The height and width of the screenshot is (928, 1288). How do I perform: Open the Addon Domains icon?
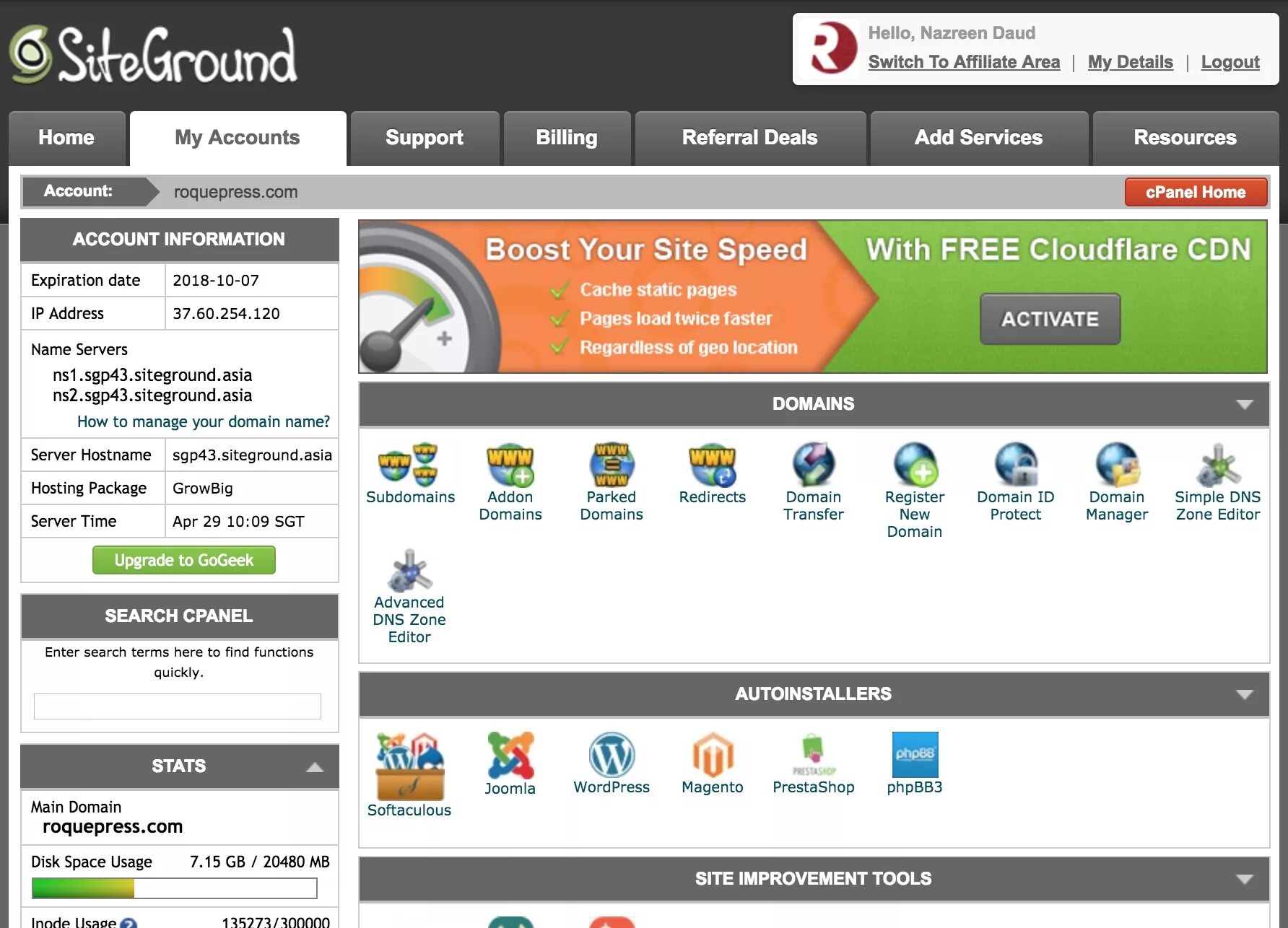(510, 463)
